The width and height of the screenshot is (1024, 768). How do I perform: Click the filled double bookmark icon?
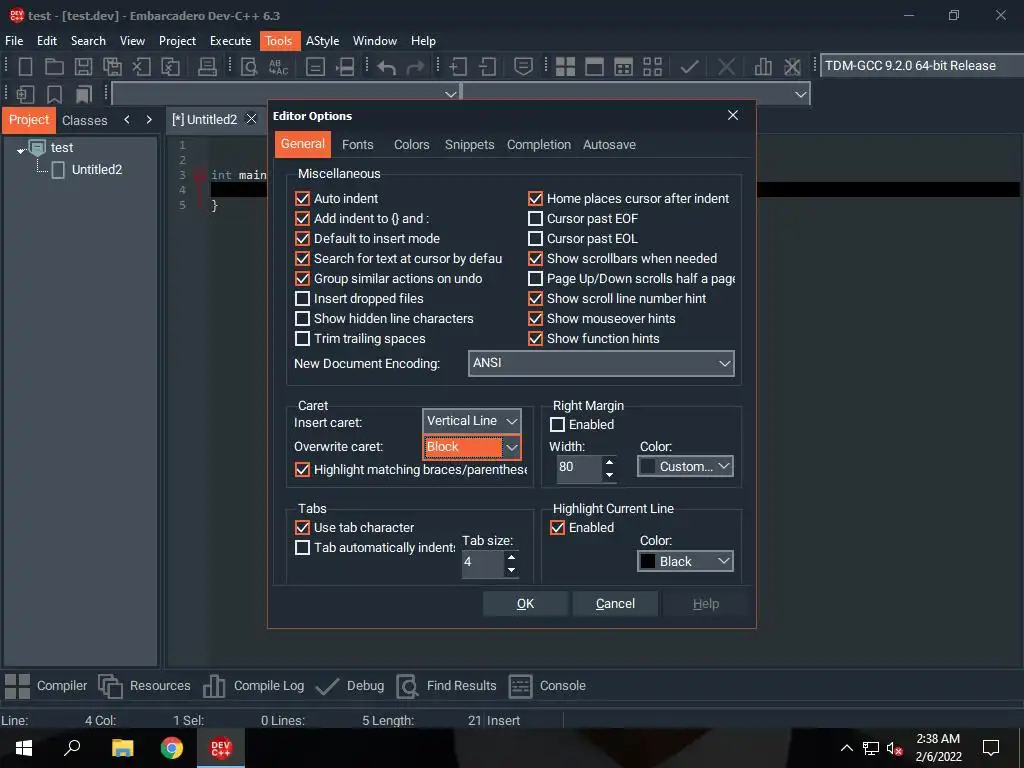[84, 95]
